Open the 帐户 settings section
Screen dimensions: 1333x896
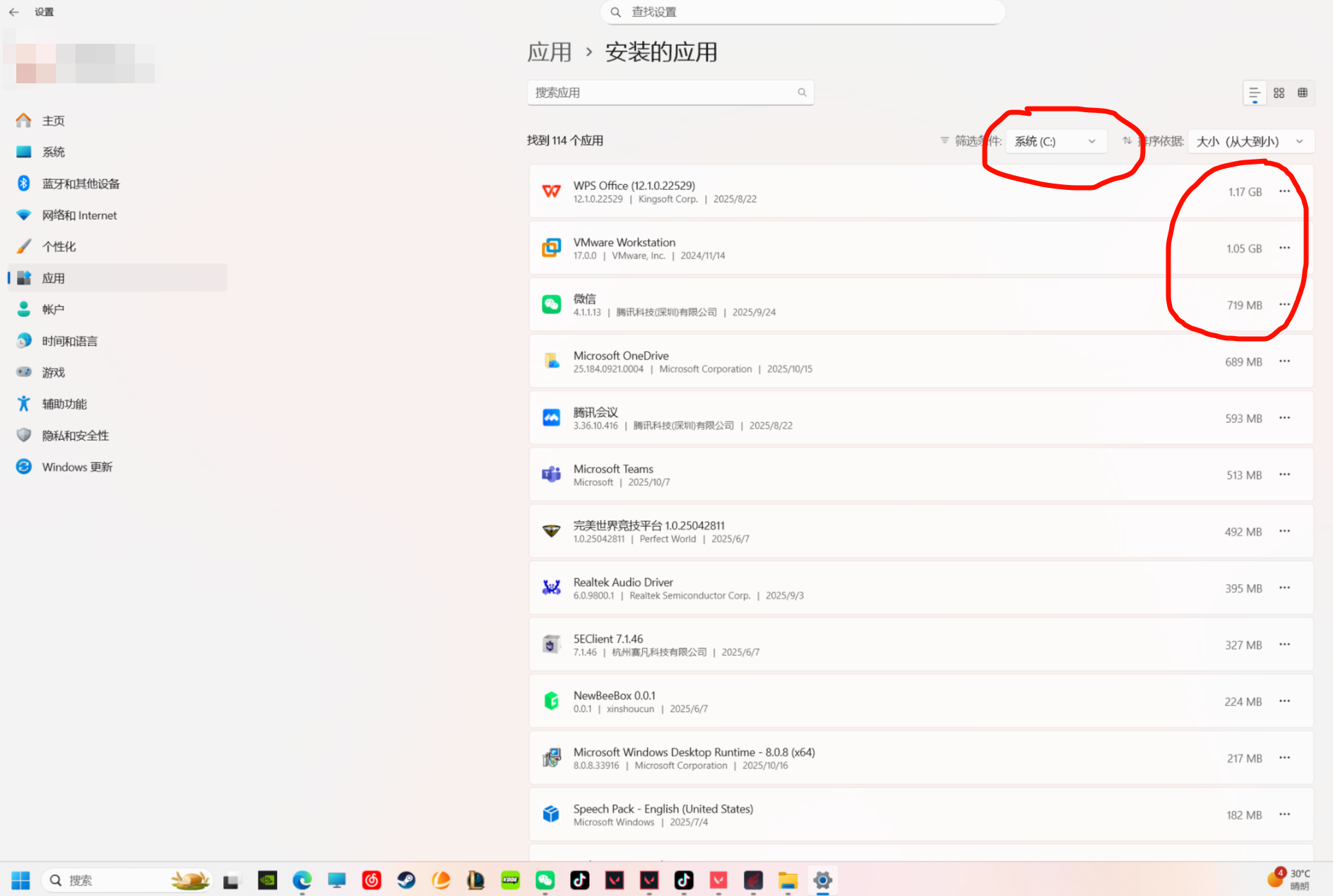point(117,309)
